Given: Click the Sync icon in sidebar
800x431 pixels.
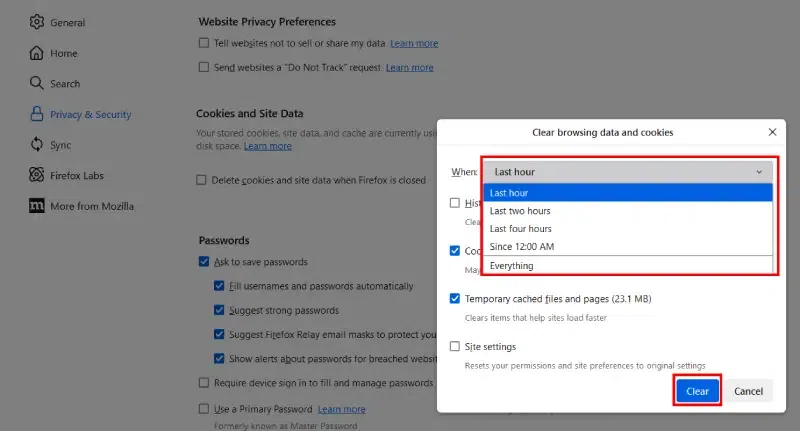Looking at the screenshot, I should point(37,145).
